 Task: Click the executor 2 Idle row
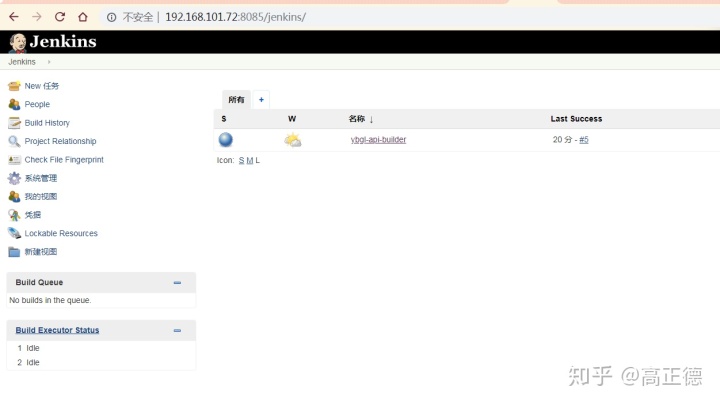101,362
